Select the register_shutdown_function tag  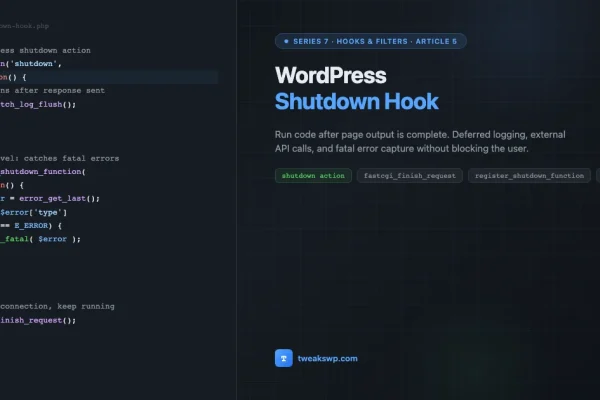click(x=529, y=176)
